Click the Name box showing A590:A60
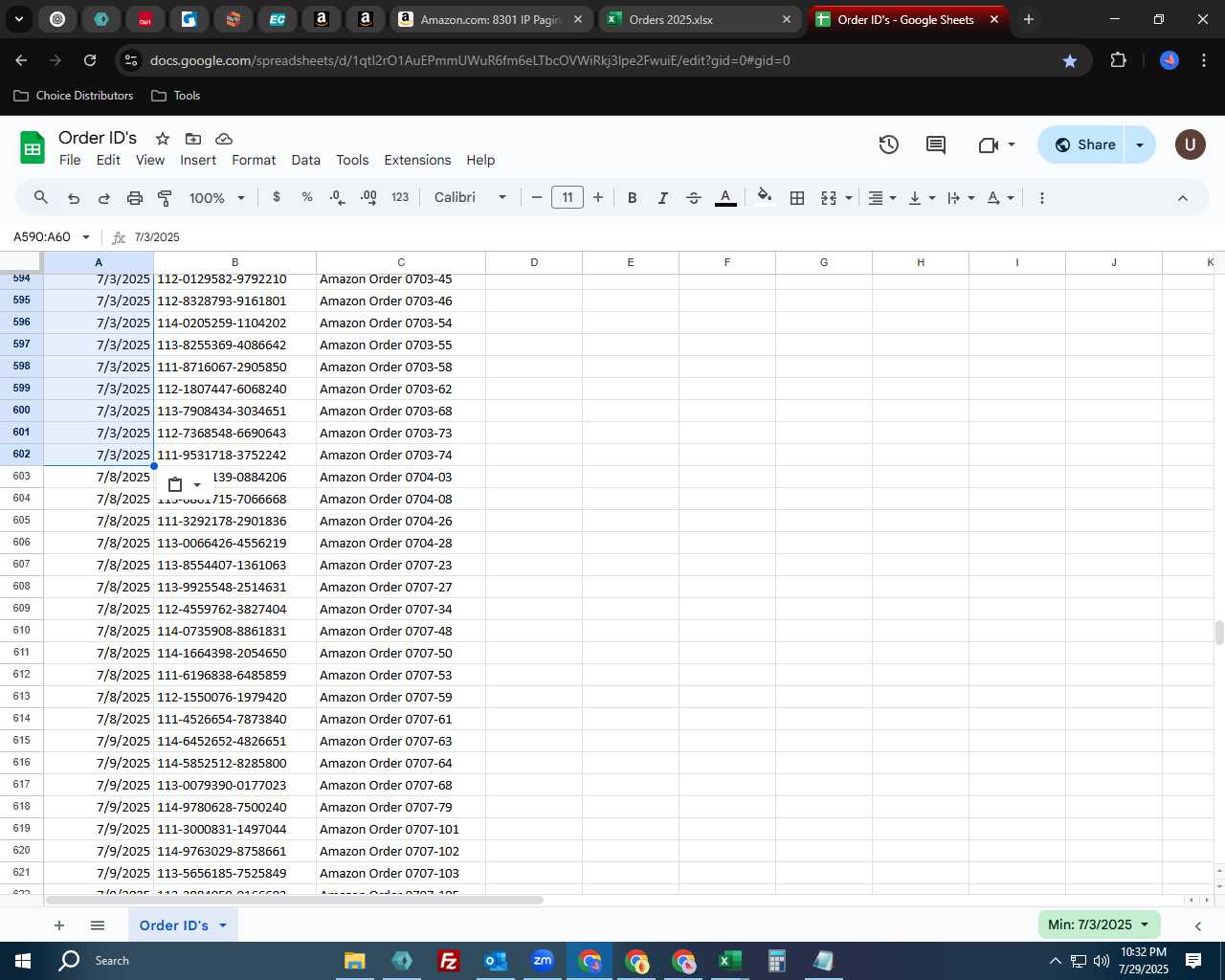 (44, 236)
